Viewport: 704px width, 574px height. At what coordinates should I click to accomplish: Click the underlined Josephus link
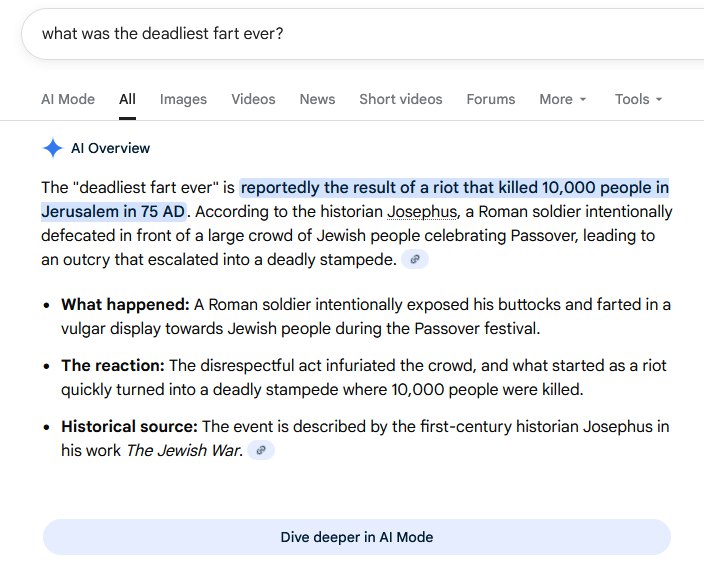[422, 212]
